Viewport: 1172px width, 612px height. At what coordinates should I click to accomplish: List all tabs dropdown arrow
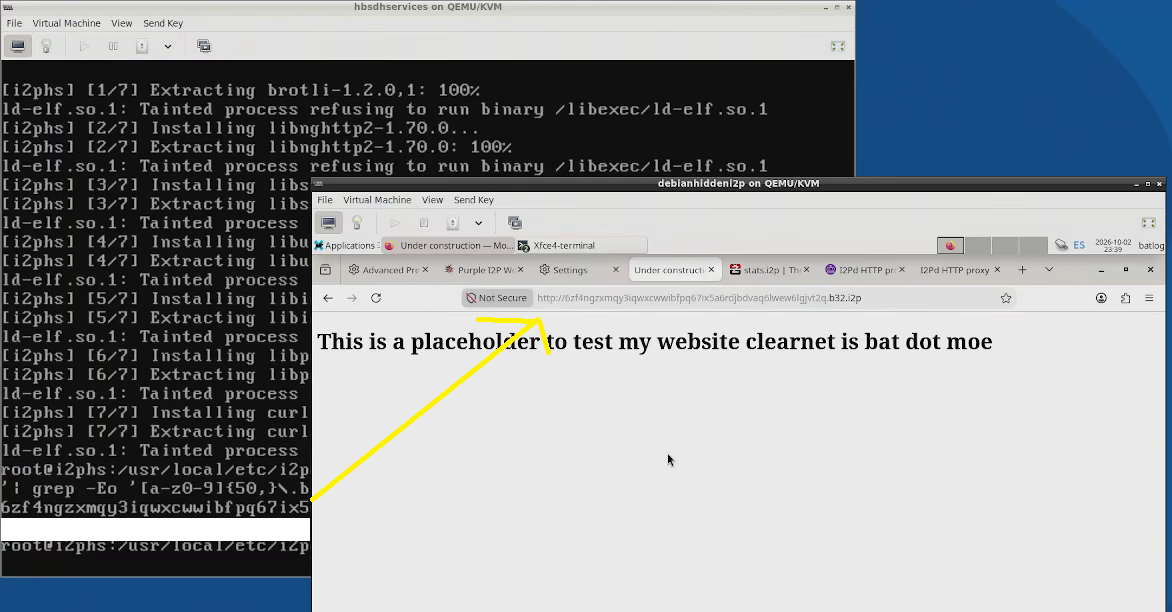point(1049,270)
